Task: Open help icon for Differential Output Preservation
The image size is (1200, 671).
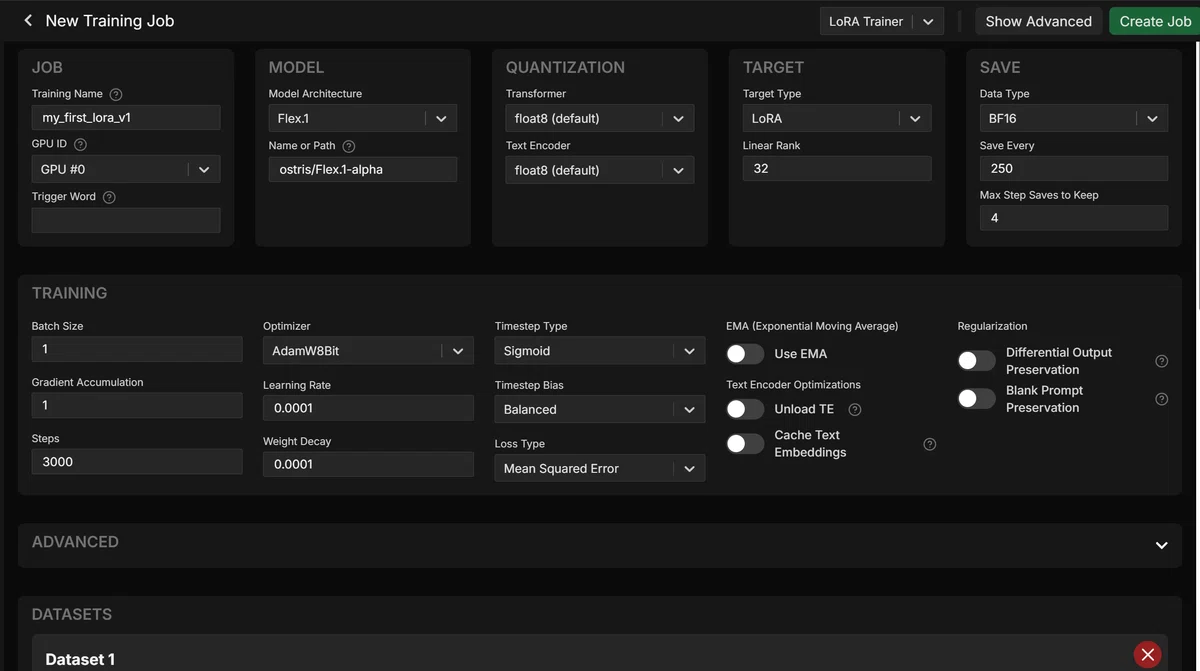Action: pos(1162,361)
